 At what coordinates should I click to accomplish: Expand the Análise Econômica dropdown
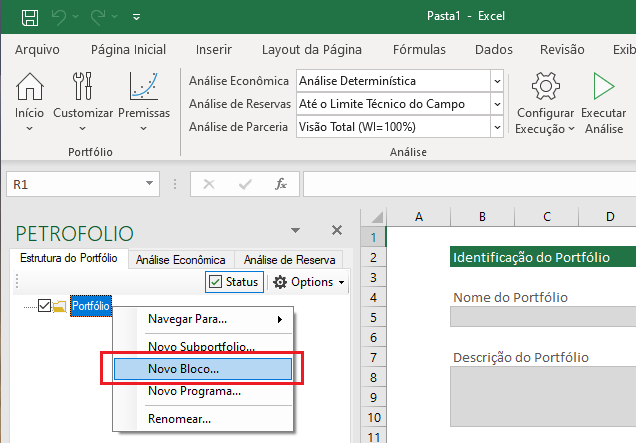point(497,81)
